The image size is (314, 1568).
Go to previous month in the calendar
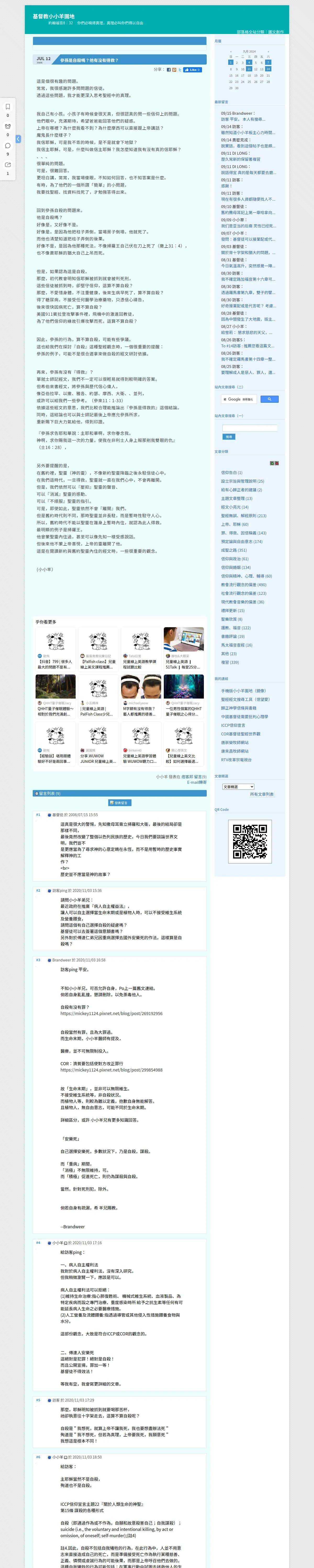[231, 51]
